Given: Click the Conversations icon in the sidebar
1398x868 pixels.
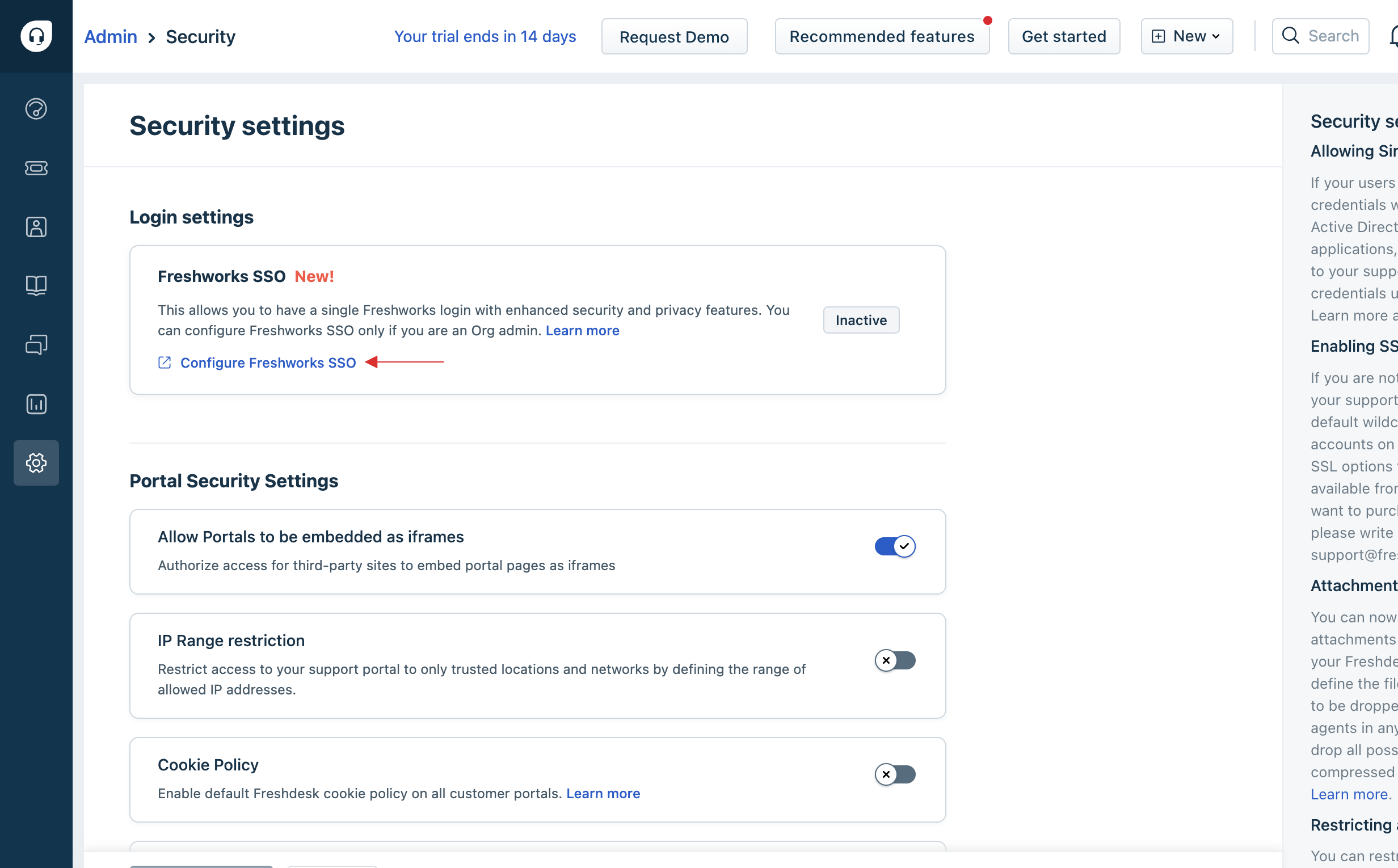Looking at the screenshot, I should (36, 345).
